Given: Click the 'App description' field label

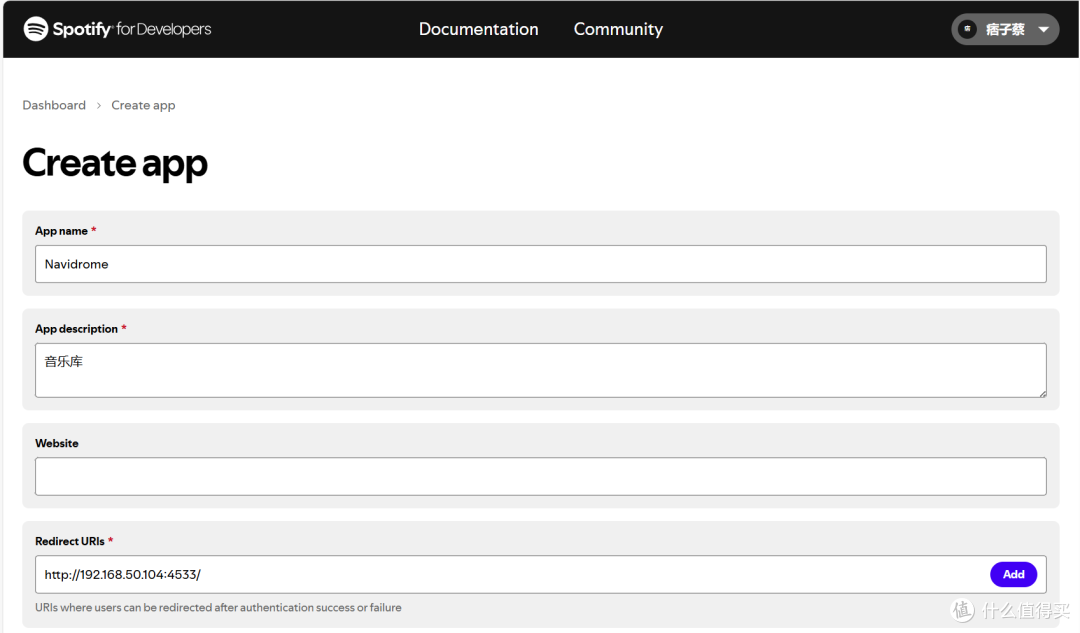Looking at the screenshot, I should point(76,329).
